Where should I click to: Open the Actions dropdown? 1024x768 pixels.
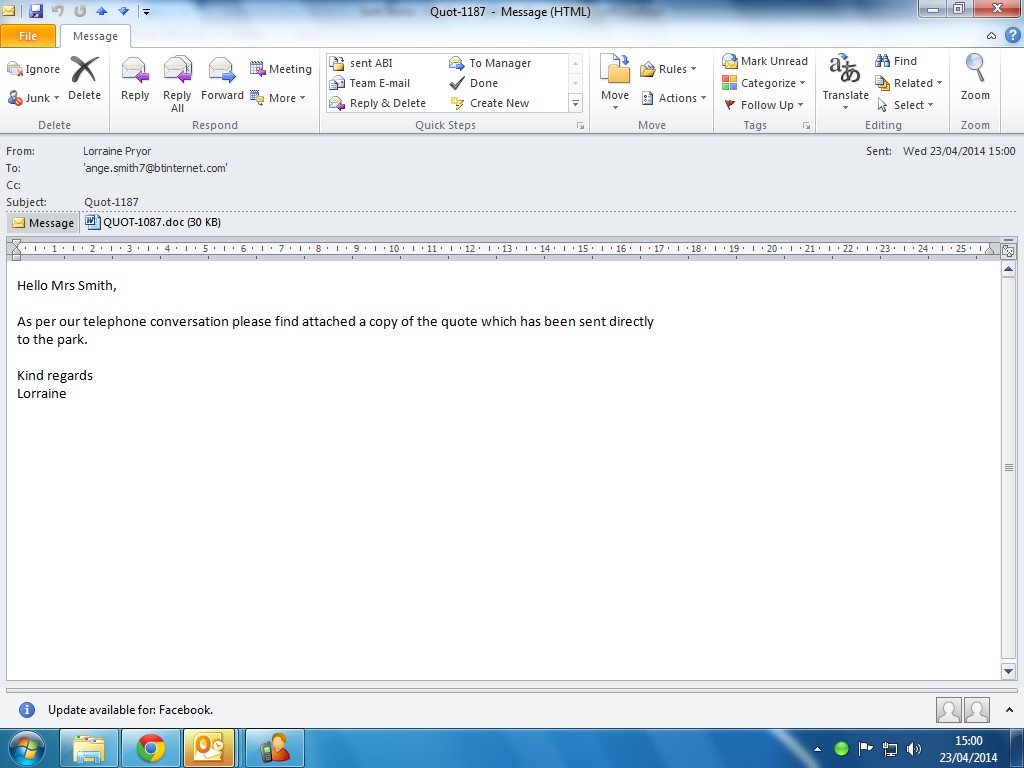674,98
